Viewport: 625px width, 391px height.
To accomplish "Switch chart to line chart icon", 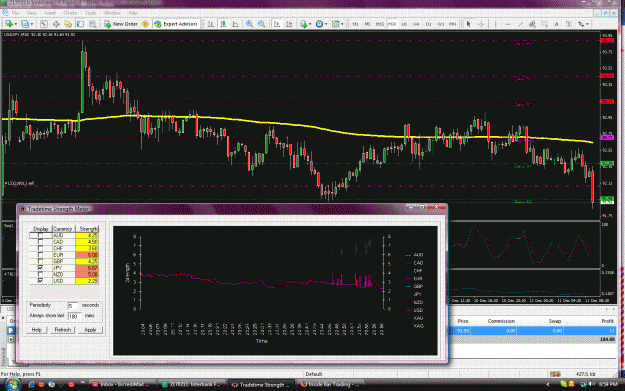I will pyautogui.click(x=236, y=24).
